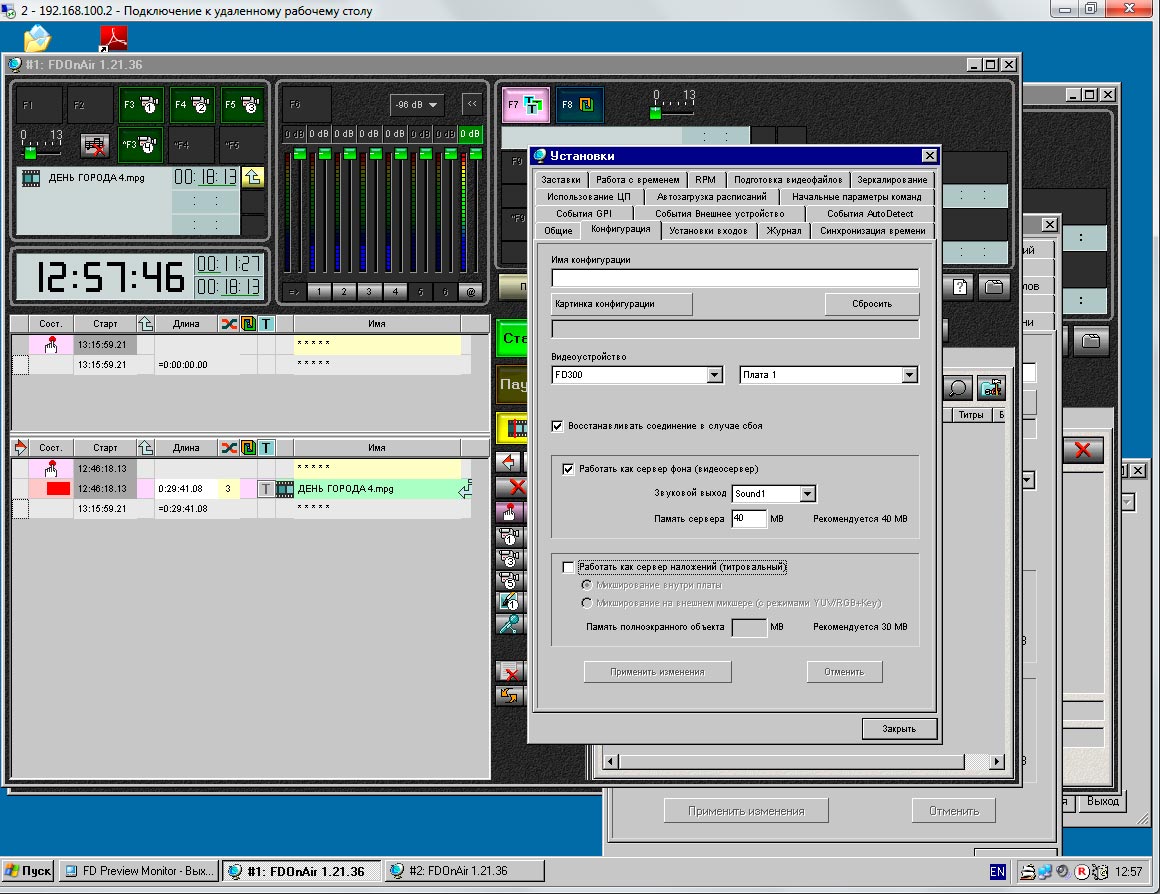The image size is (1160, 894).
Task: Click the magnifier search icon
Action: point(958,388)
